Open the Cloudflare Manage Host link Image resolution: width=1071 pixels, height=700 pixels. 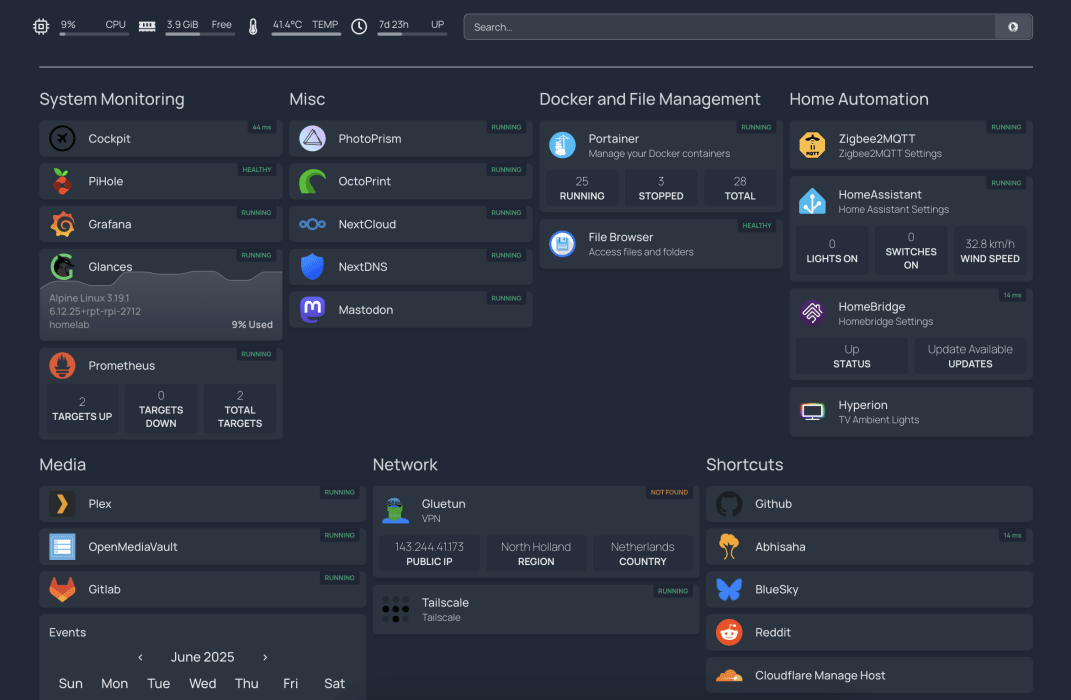pos(869,675)
